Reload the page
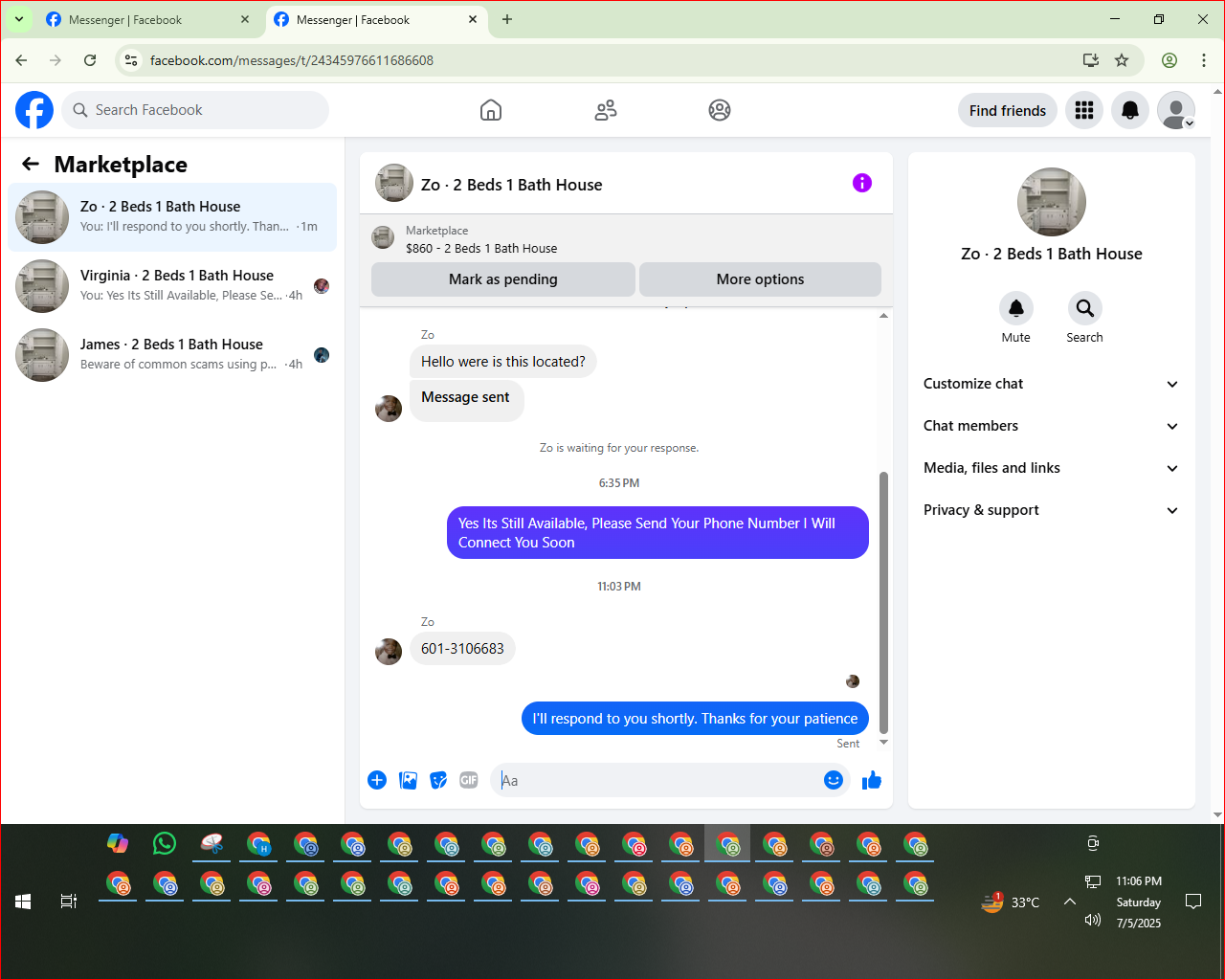The width and height of the screenshot is (1225, 980). [x=90, y=60]
